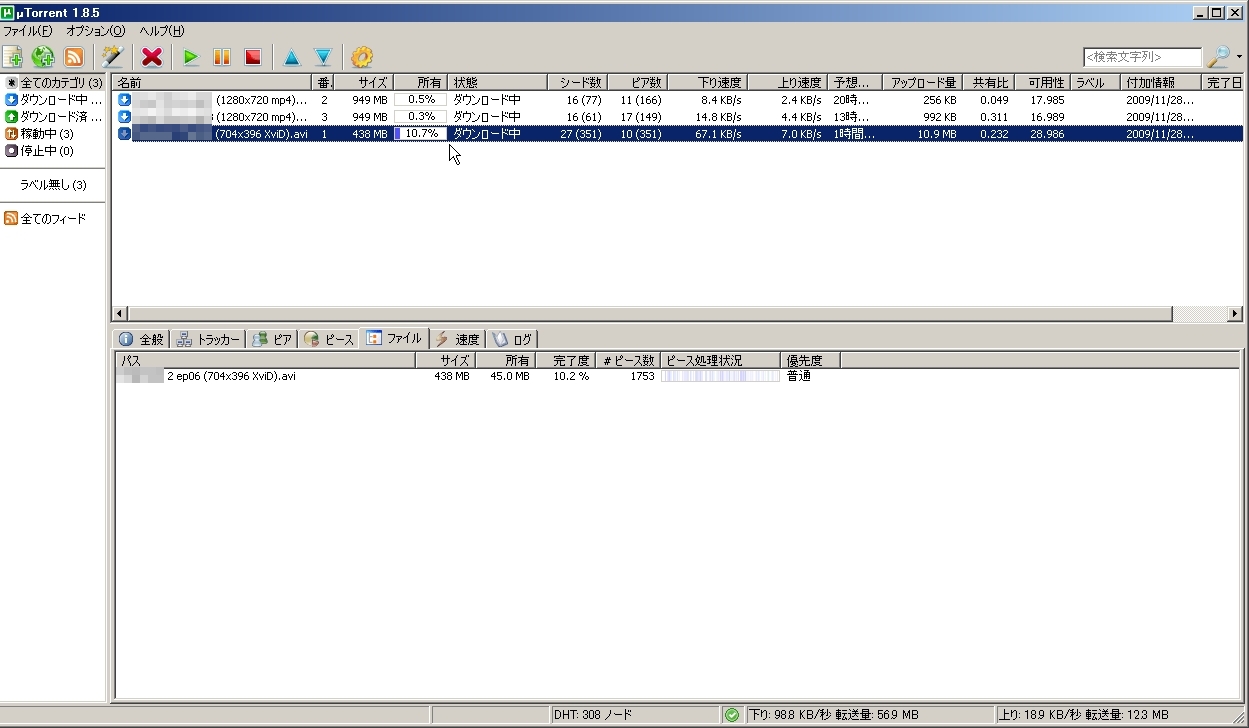Click the search magnifier icon
This screenshot has width=1249, height=728.
coord(1217,57)
